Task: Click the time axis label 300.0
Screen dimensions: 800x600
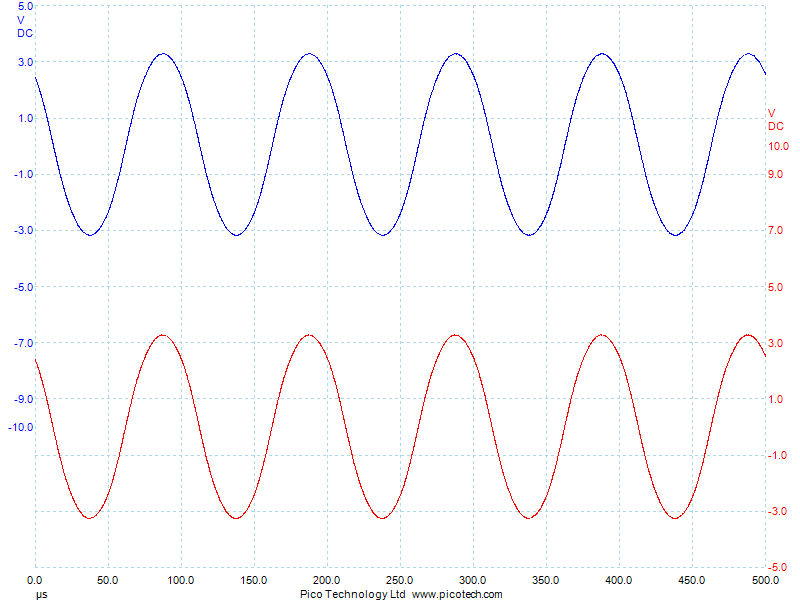Action: pos(472,580)
